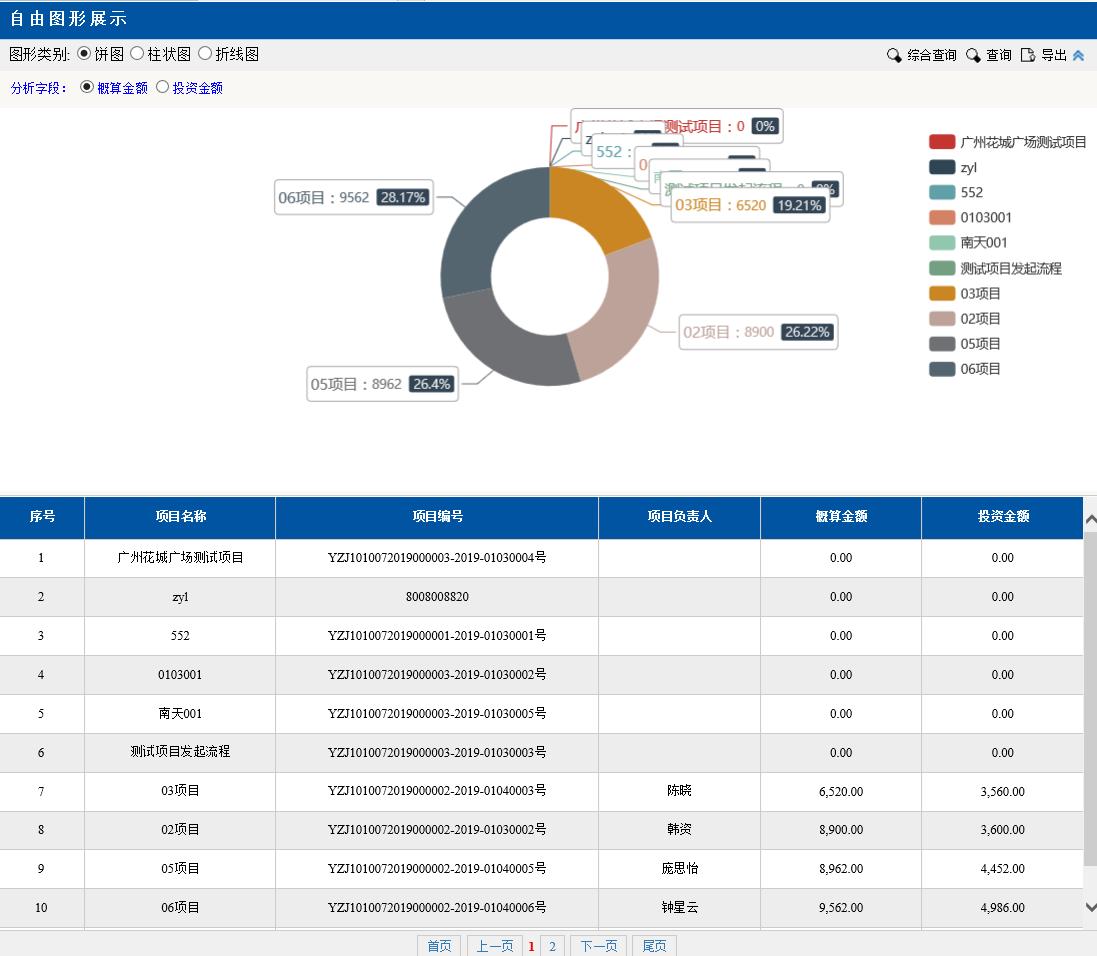Click the 尾页 pagination button

(654, 946)
